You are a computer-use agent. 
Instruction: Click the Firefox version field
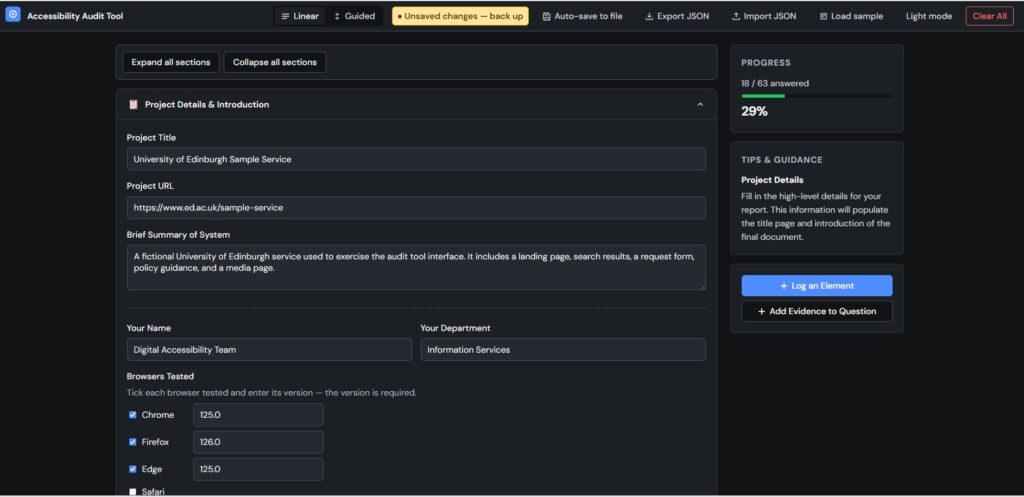(x=258, y=442)
